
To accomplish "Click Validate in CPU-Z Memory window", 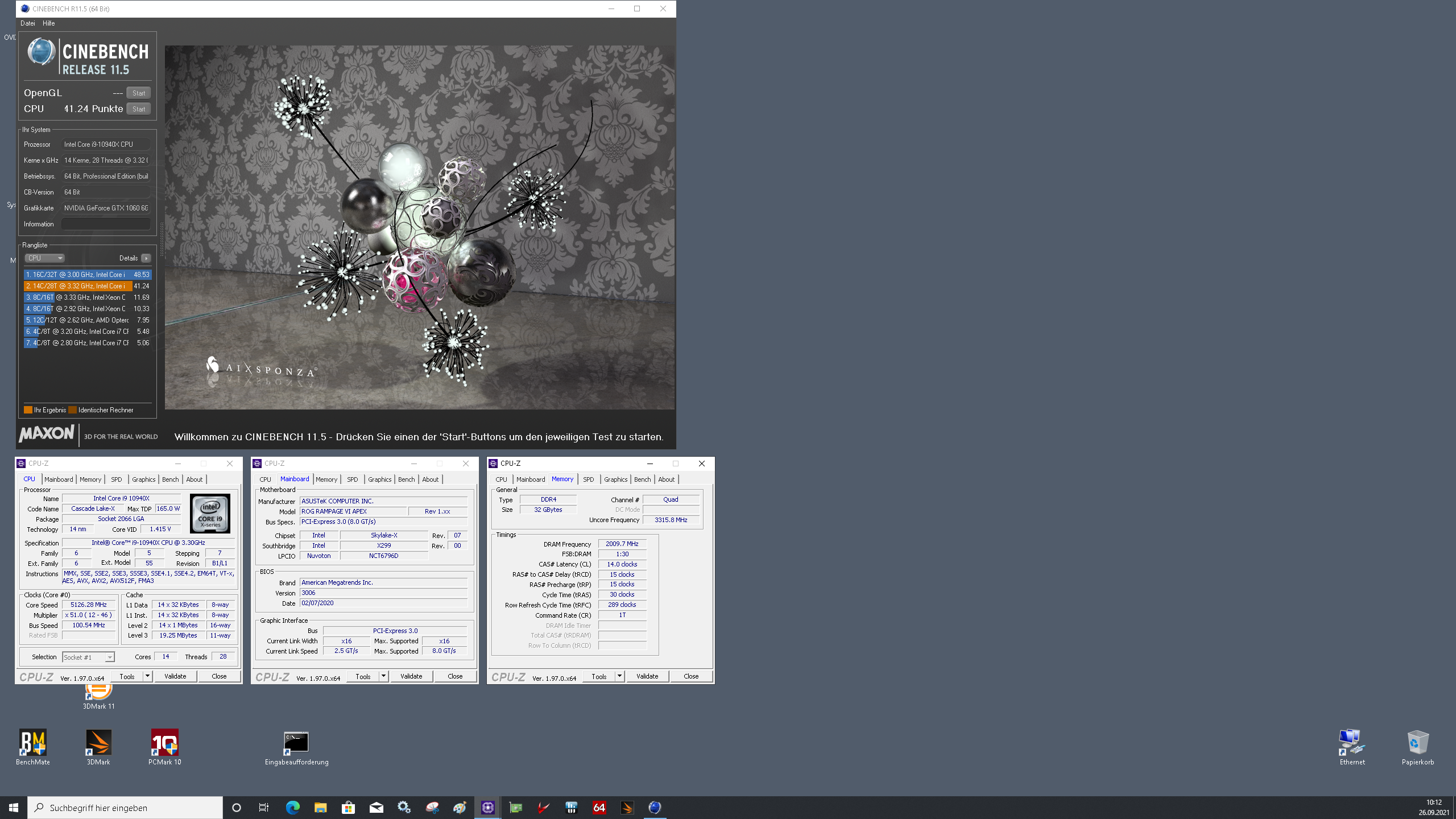I will pos(647,676).
